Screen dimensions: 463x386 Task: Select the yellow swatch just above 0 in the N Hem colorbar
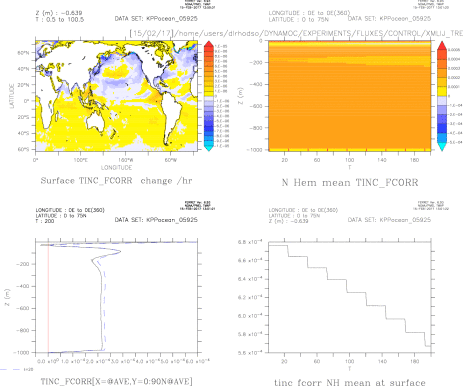442,91
